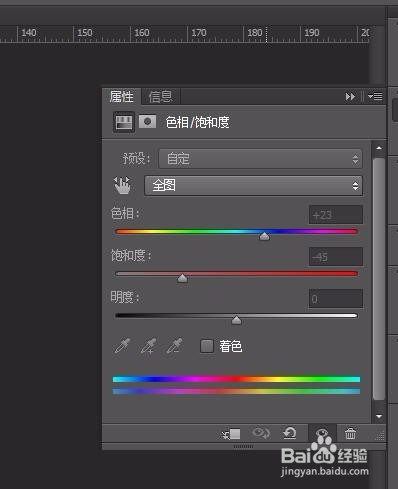Reset adjustment to defaults icon
398x489 pixels.
coord(290,433)
